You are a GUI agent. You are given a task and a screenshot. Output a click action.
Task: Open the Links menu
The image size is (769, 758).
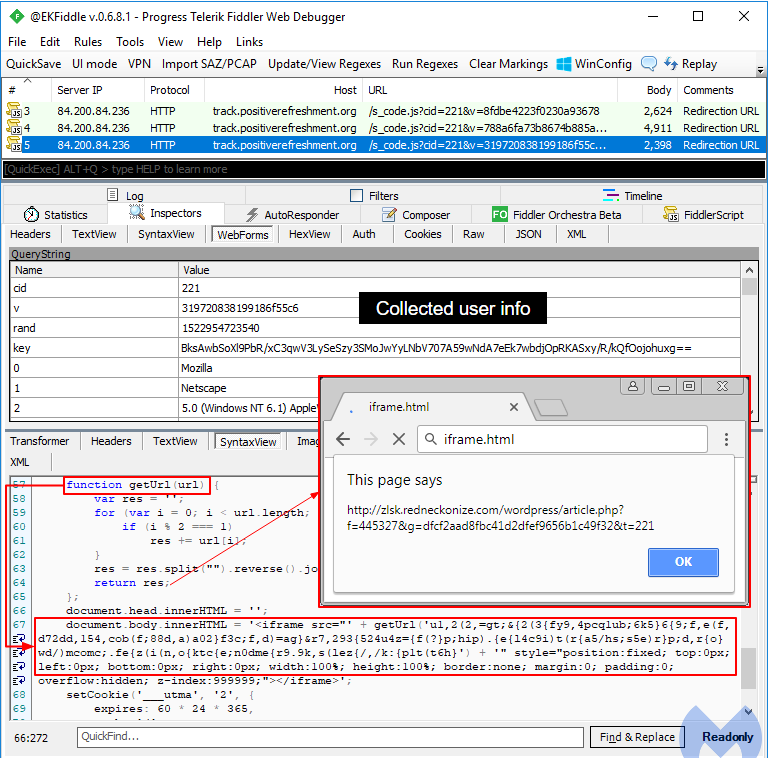(249, 42)
